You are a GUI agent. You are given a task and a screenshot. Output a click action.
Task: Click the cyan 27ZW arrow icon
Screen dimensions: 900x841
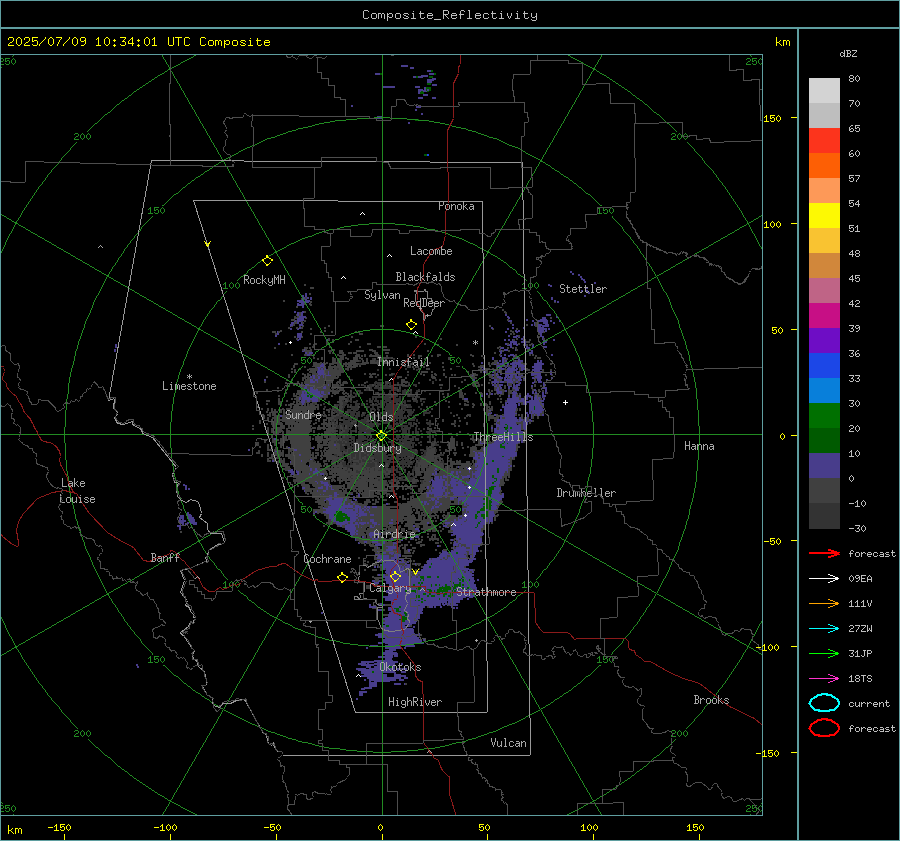(x=824, y=629)
